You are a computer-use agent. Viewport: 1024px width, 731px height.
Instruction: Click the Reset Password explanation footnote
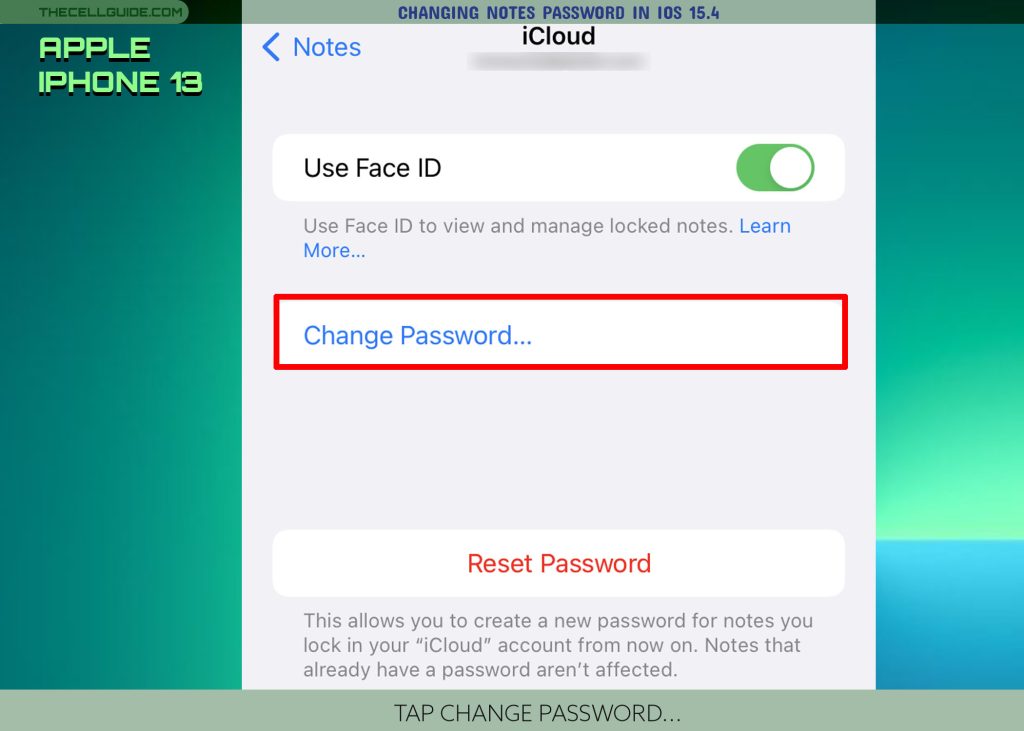(x=558, y=645)
